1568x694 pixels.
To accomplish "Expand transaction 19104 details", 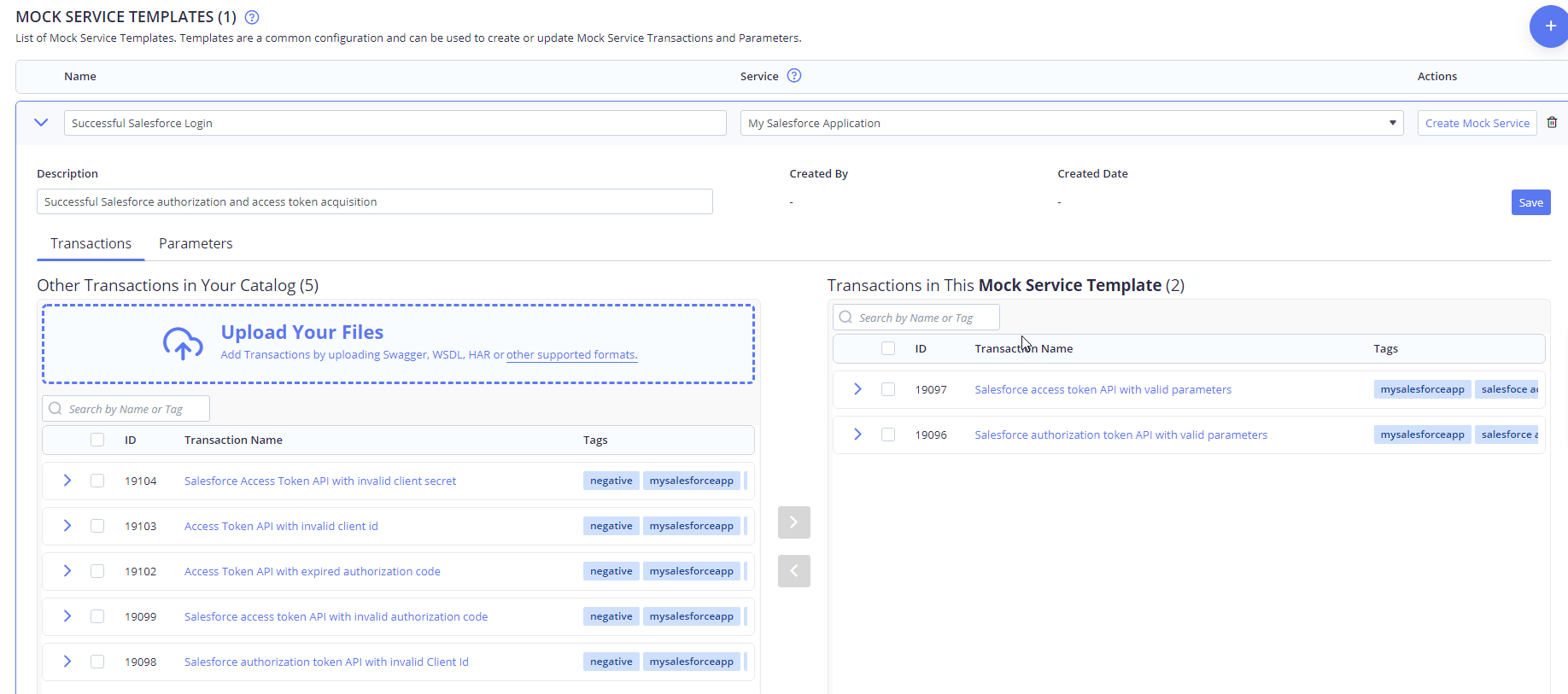I will click(67, 481).
